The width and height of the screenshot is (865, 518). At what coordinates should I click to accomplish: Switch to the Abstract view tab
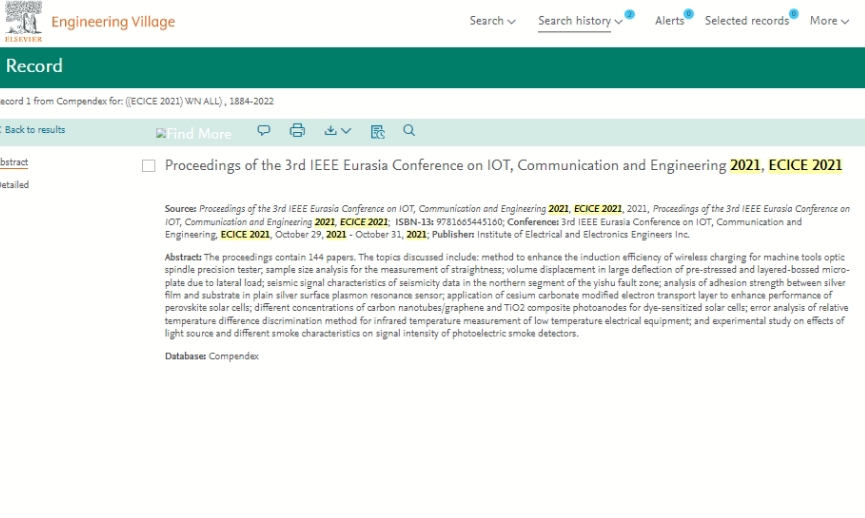click(x=14, y=162)
